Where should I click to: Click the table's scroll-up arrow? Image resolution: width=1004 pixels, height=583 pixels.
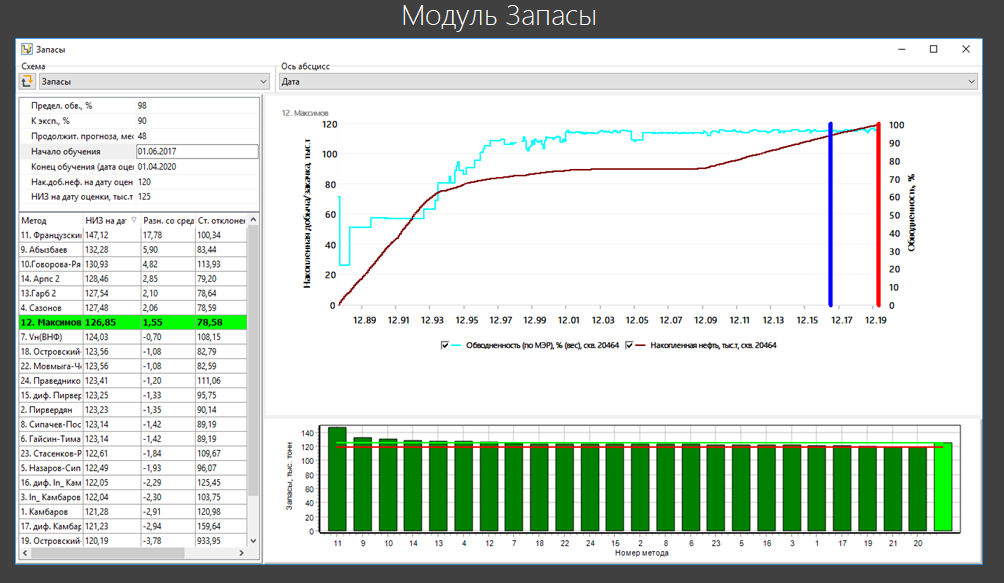(254, 220)
